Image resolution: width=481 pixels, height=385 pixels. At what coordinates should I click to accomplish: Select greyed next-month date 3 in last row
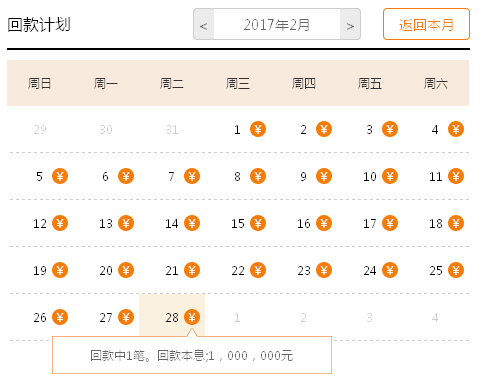click(369, 318)
